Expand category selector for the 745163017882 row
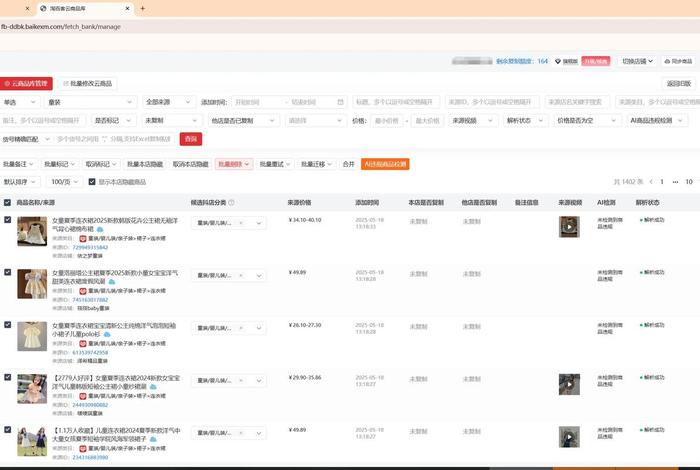This screenshot has height=470, width=700. pyautogui.click(x=259, y=275)
